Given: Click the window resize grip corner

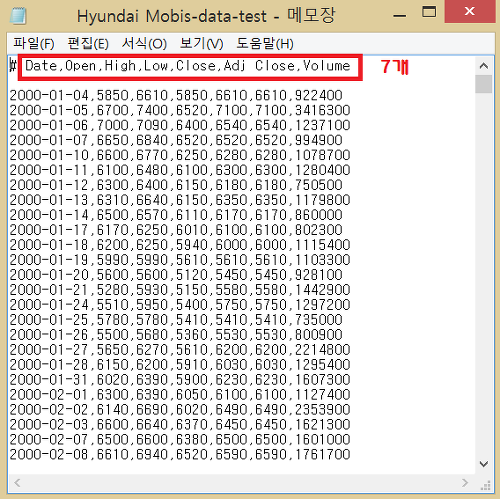Looking at the screenshot, I should [x=486, y=485].
